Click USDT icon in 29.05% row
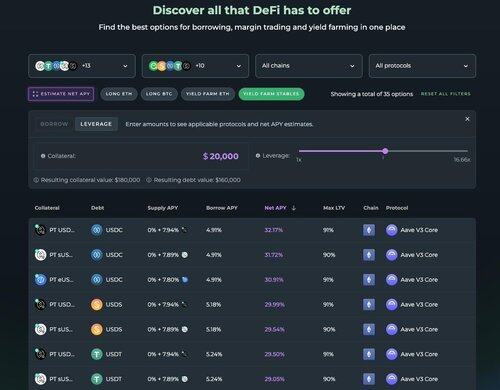 [97, 379]
